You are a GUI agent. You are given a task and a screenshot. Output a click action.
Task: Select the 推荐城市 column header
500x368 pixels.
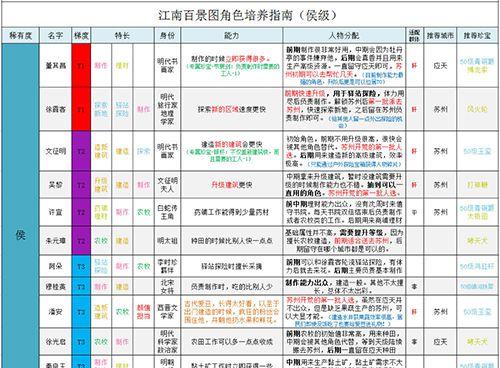tap(440, 36)
